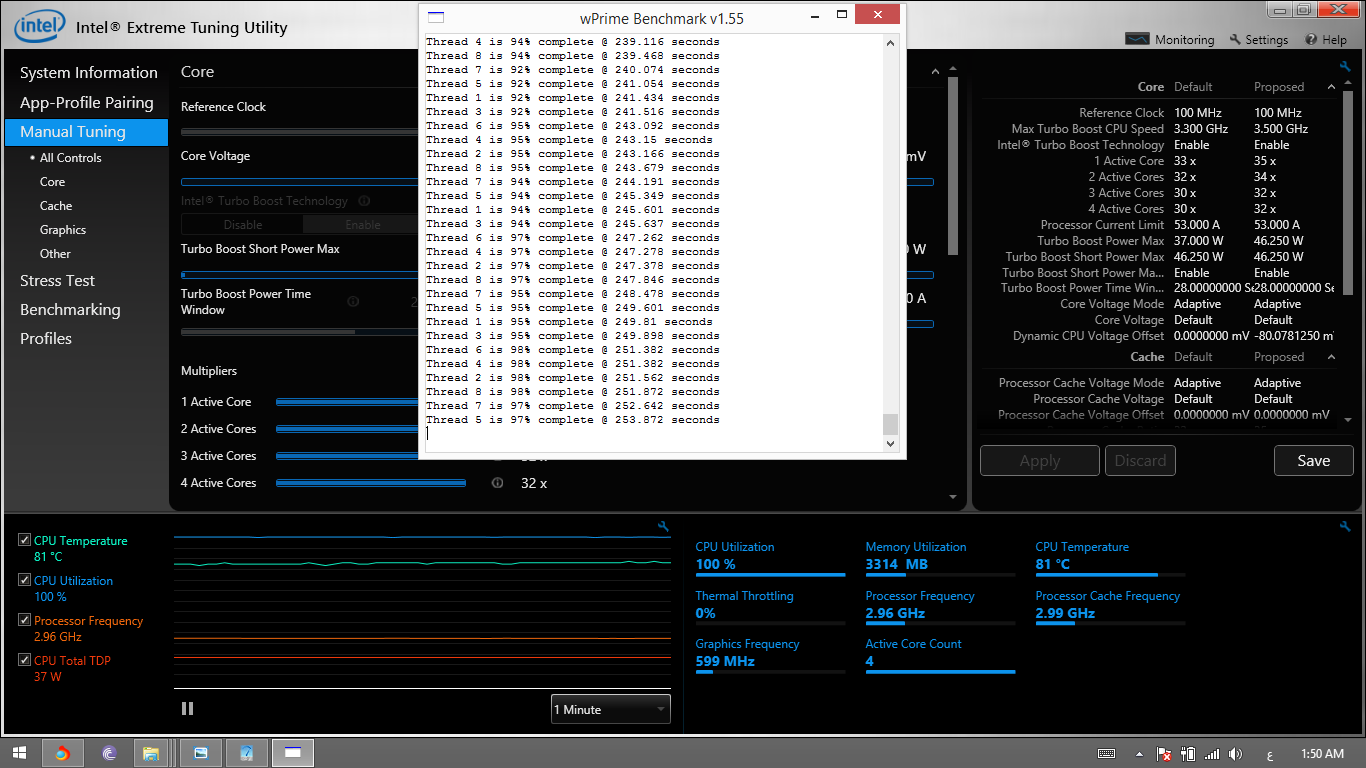
Task: Click the wPrime scrollbar up arrow
Action: (891, 43)
